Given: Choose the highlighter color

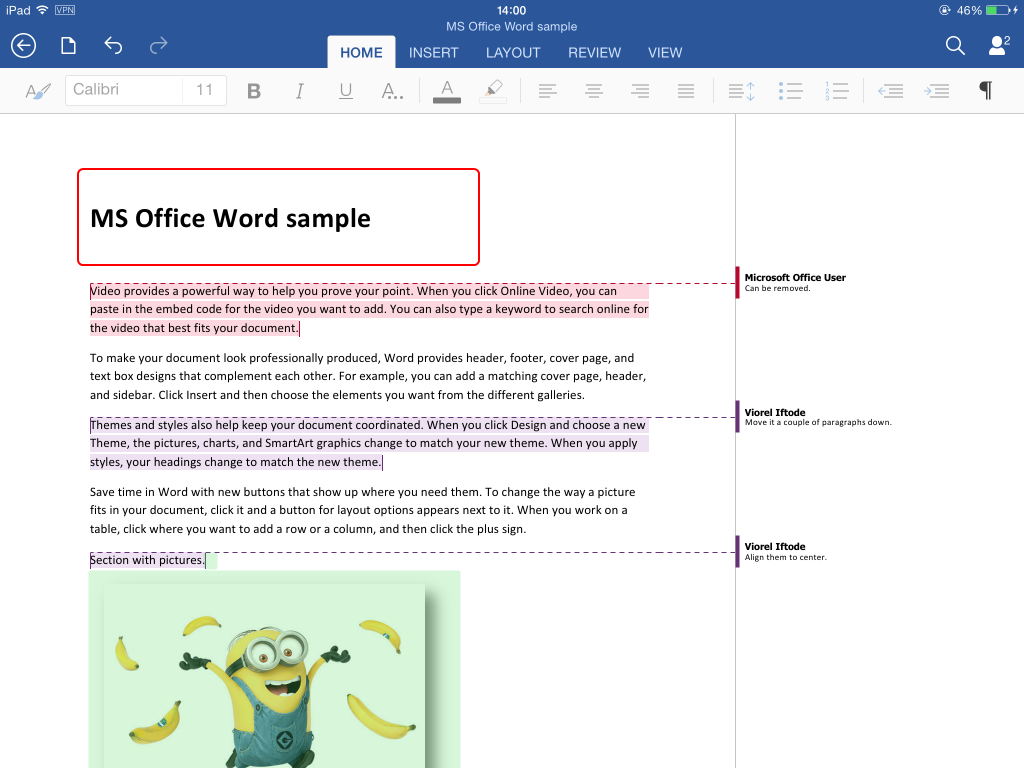Looking at the screenshot, I should 493,91.
